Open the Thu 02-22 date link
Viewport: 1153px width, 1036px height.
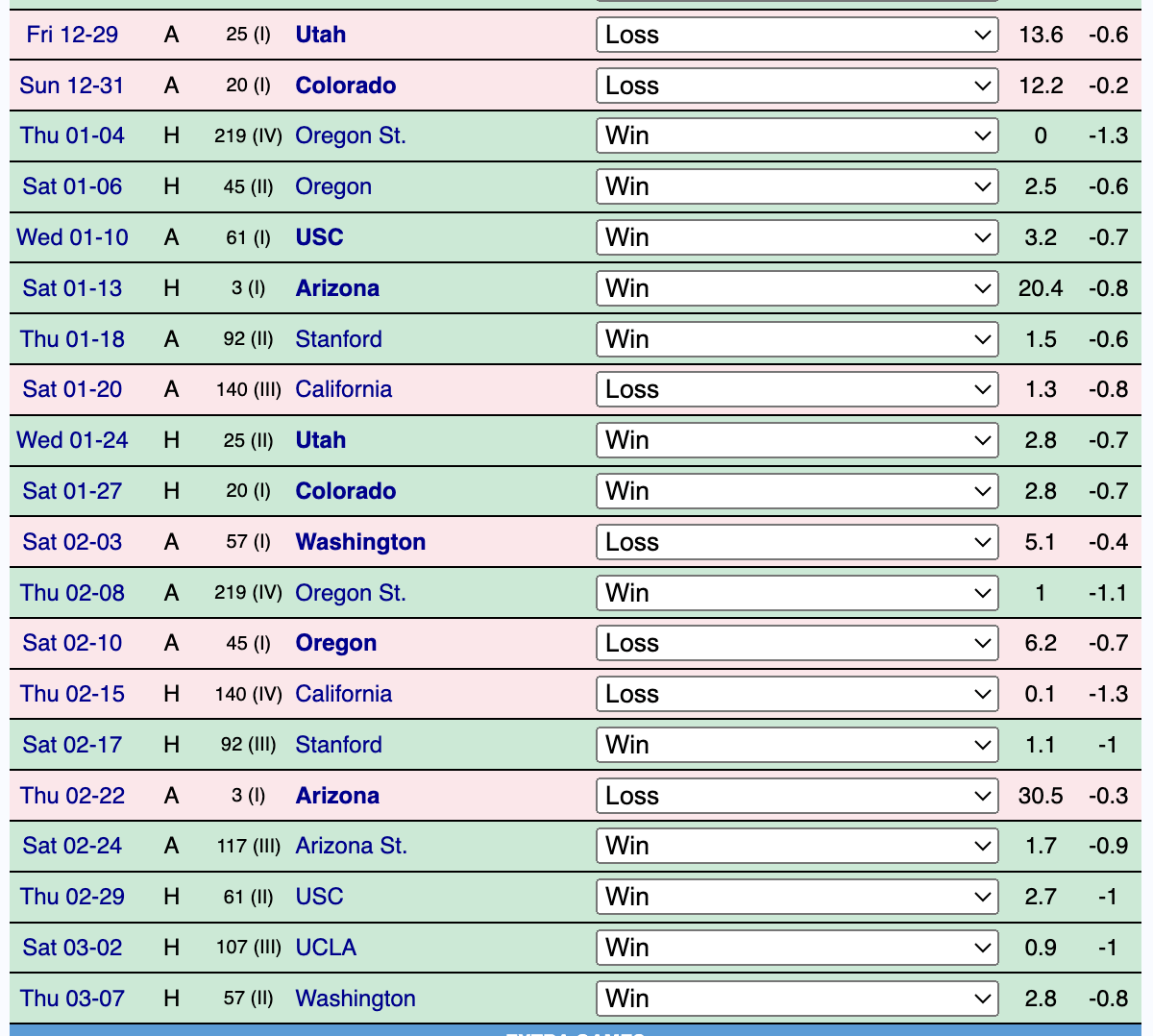point(72,796)
